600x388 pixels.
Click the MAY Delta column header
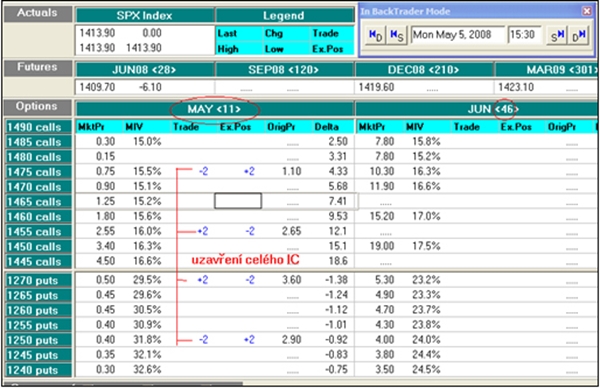[326, 127]
